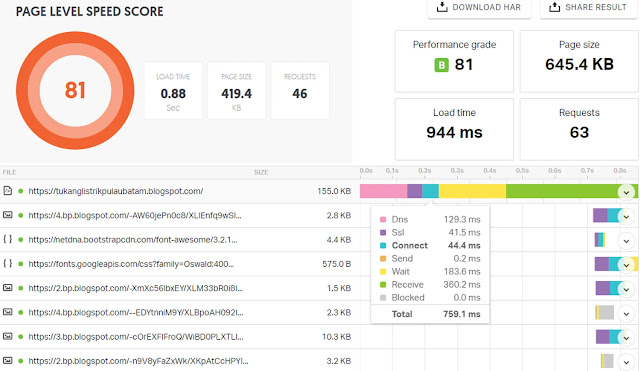
Task: Click the image type icon of the n9V8yFaZxWk row
Action: coord(7,360)
